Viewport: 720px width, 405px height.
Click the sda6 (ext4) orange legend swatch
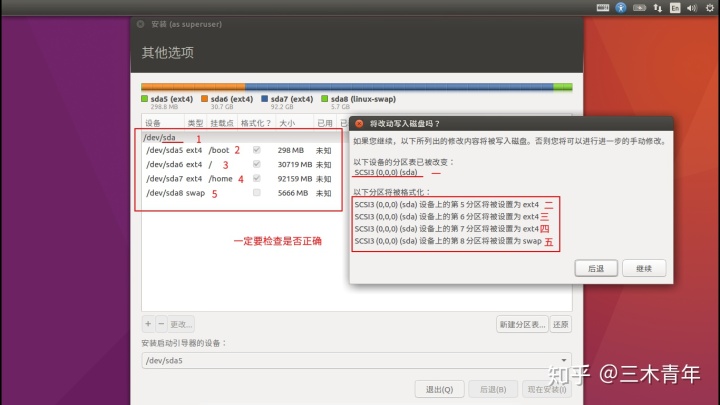click(x=204, y=99)
